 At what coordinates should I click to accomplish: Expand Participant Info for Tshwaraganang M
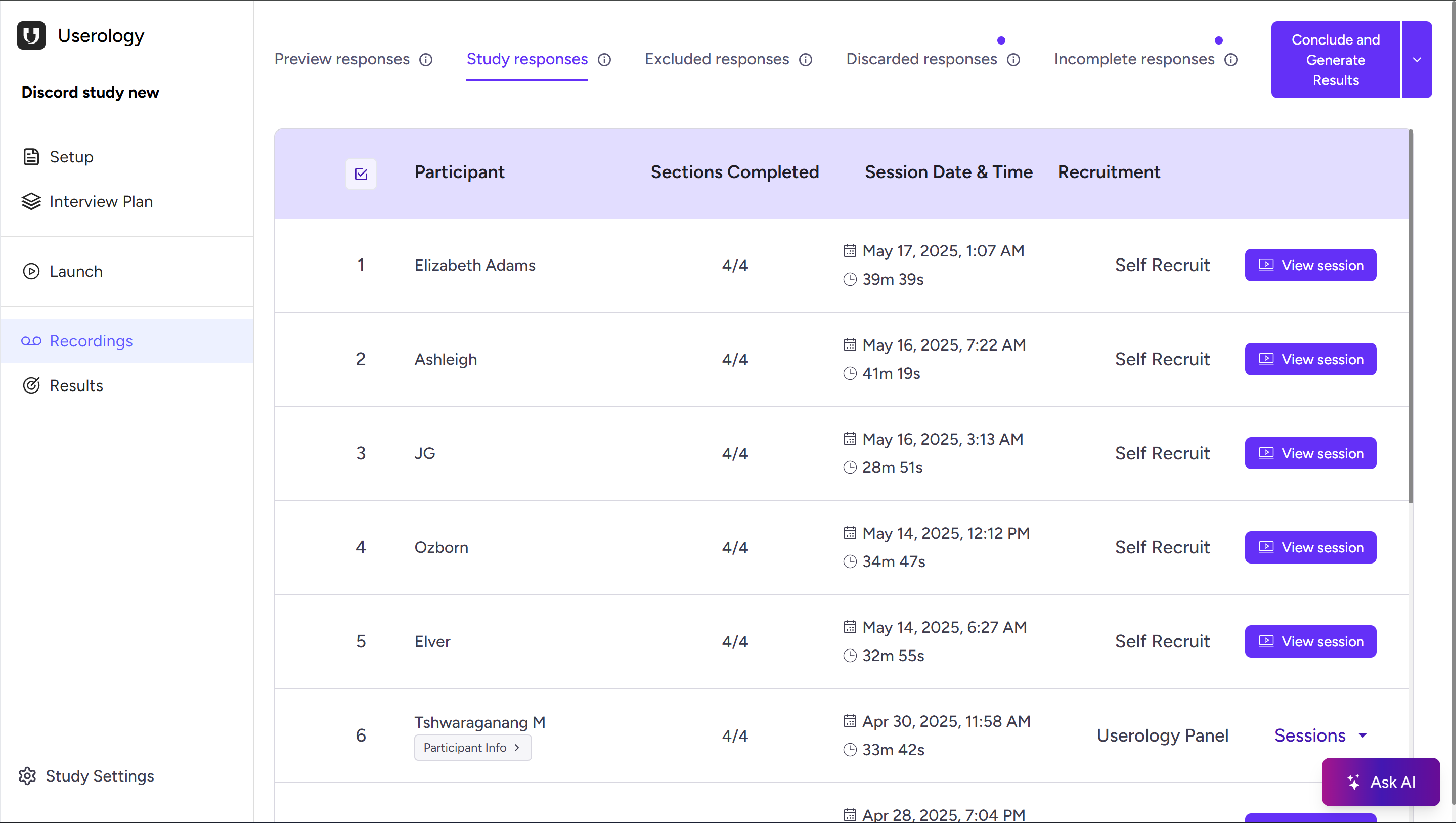coord(472,747)
